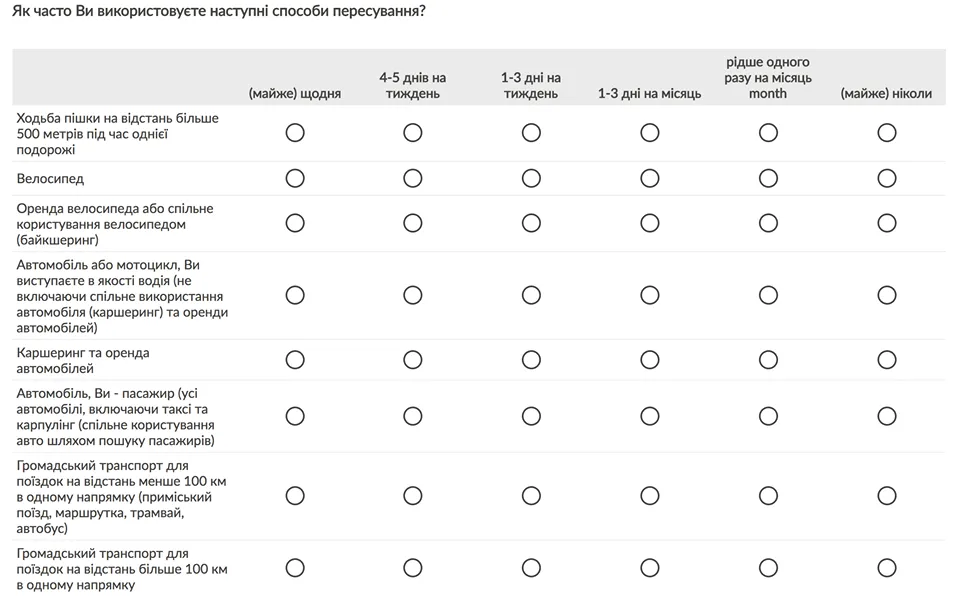960x596 pixels.
Task: Select '4-5 днів на тиждень' for Велосипед
Action: click(x=413, y=178)
